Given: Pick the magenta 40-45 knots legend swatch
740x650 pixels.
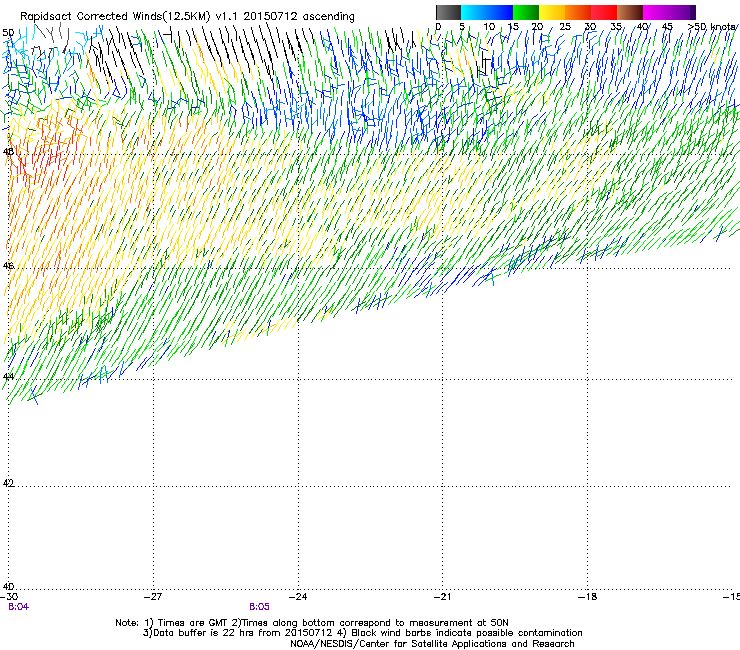Looking at the screenshot, I should pos(656,12).
